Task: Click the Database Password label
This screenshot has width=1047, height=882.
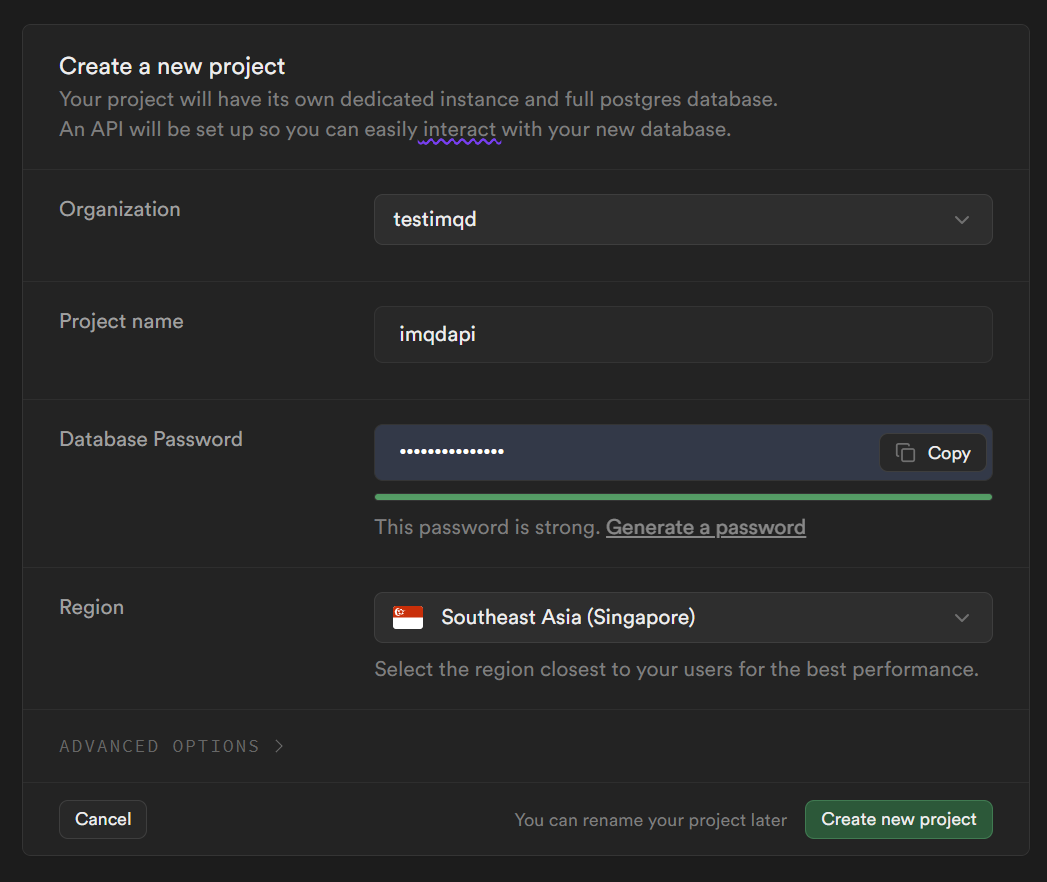Action: [151, 439]
